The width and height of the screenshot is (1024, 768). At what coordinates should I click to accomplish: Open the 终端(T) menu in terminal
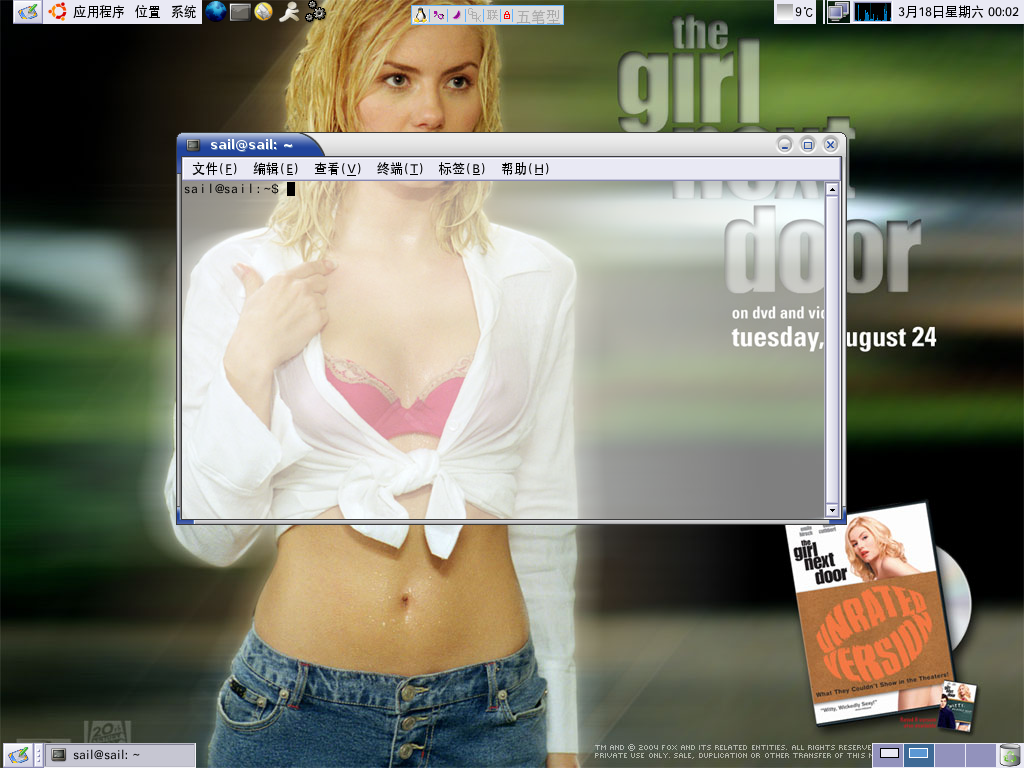pyautogui.click(x=400, y=169)
